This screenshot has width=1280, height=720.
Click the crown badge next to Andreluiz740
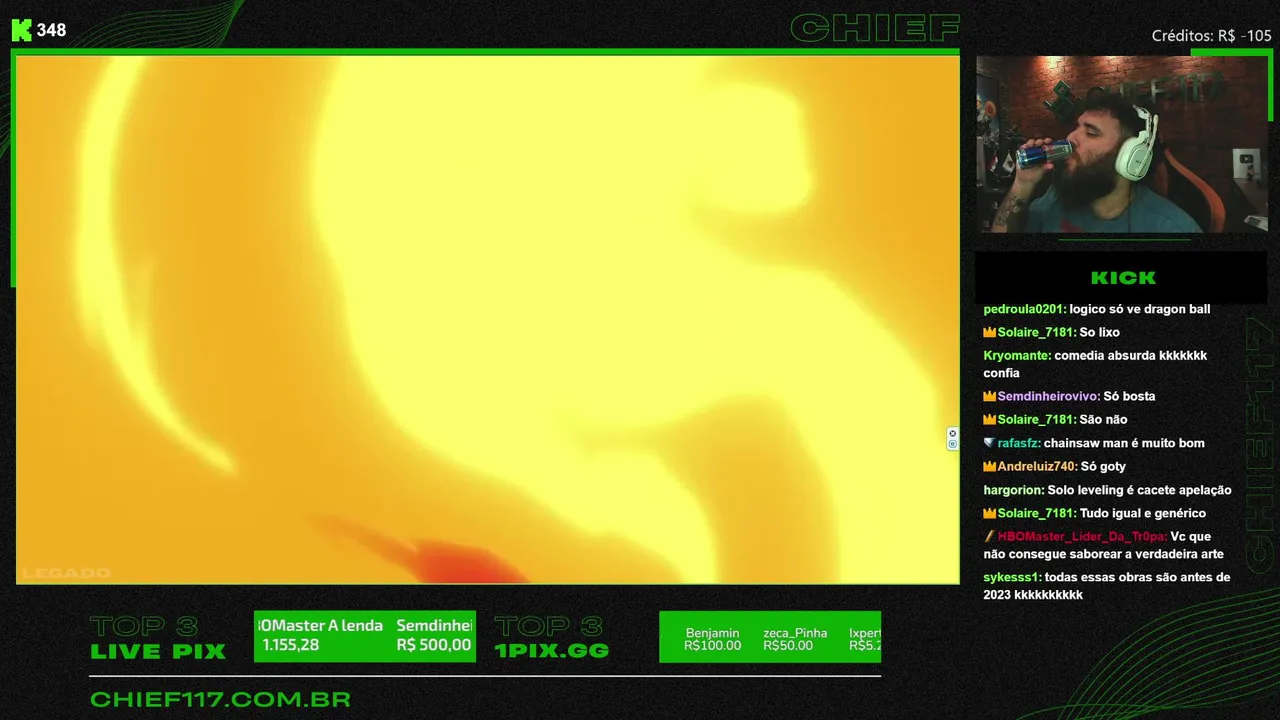(989, 466)
